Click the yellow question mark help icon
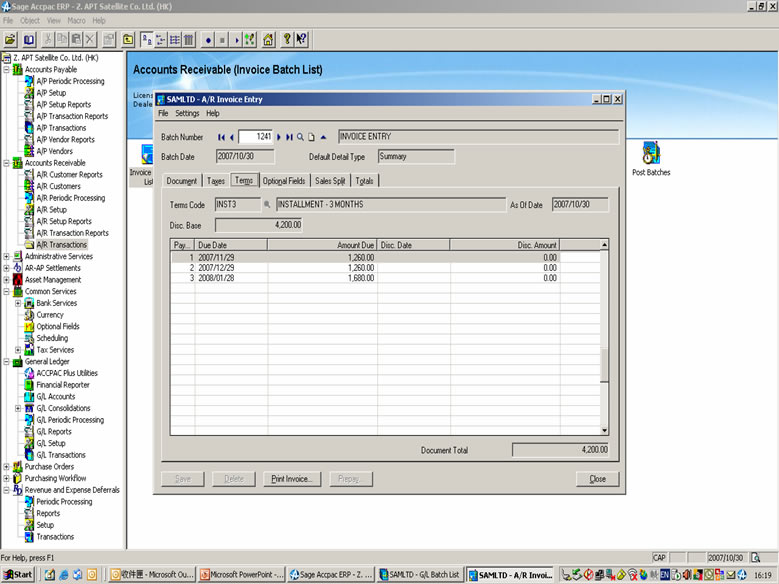The image size is (779, 584). 286,40
